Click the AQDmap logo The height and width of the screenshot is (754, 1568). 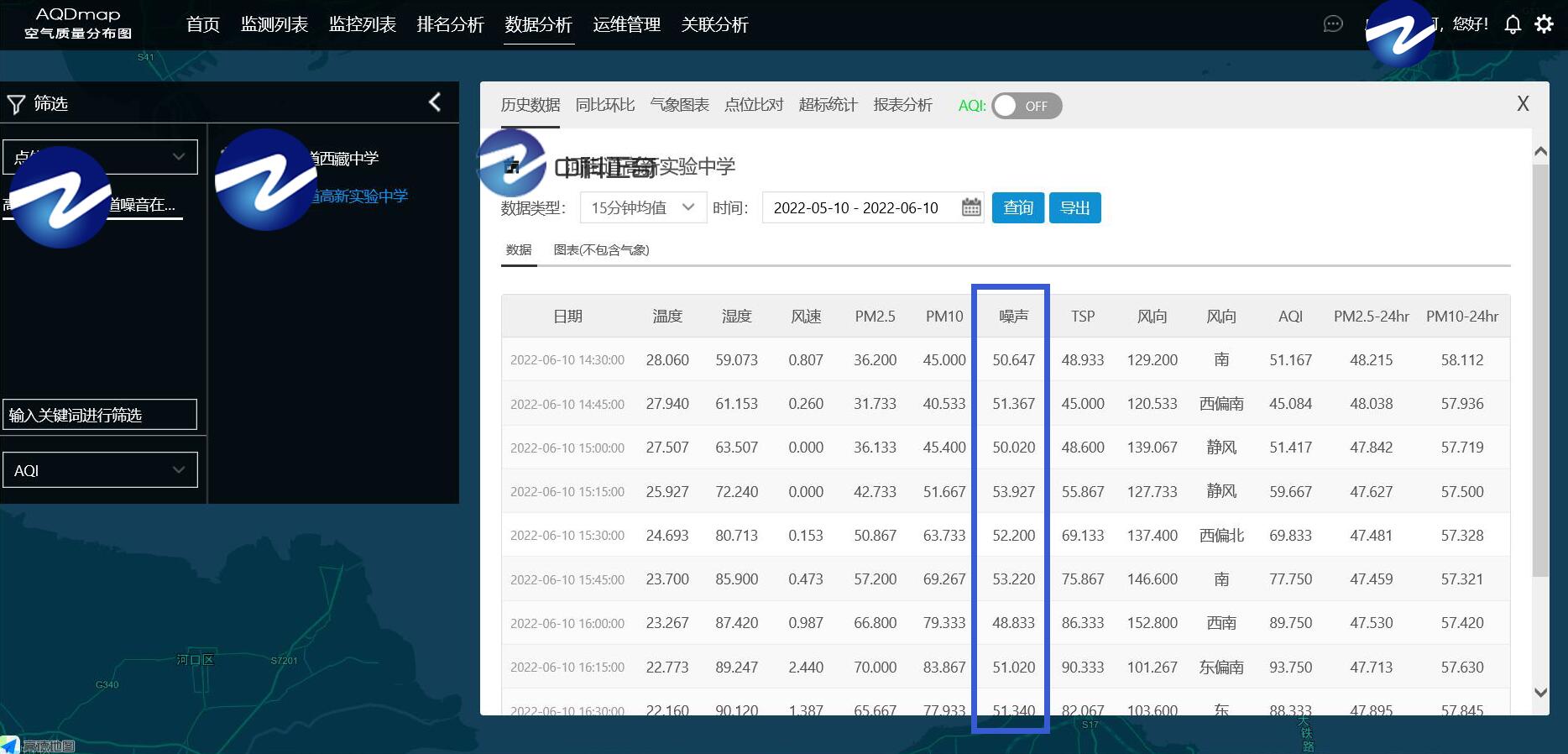(78, 24)
